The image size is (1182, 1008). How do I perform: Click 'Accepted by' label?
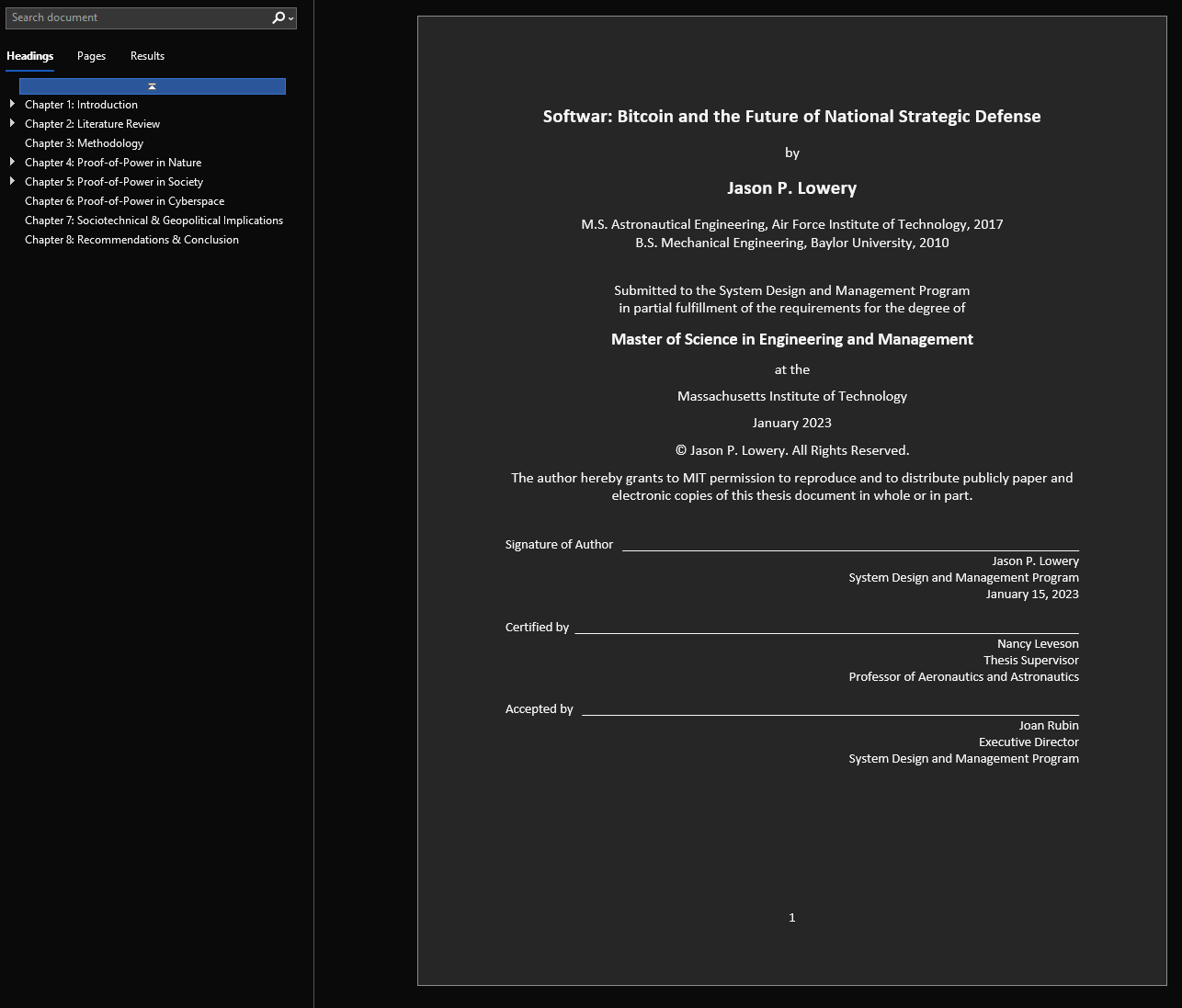(539, 709)
